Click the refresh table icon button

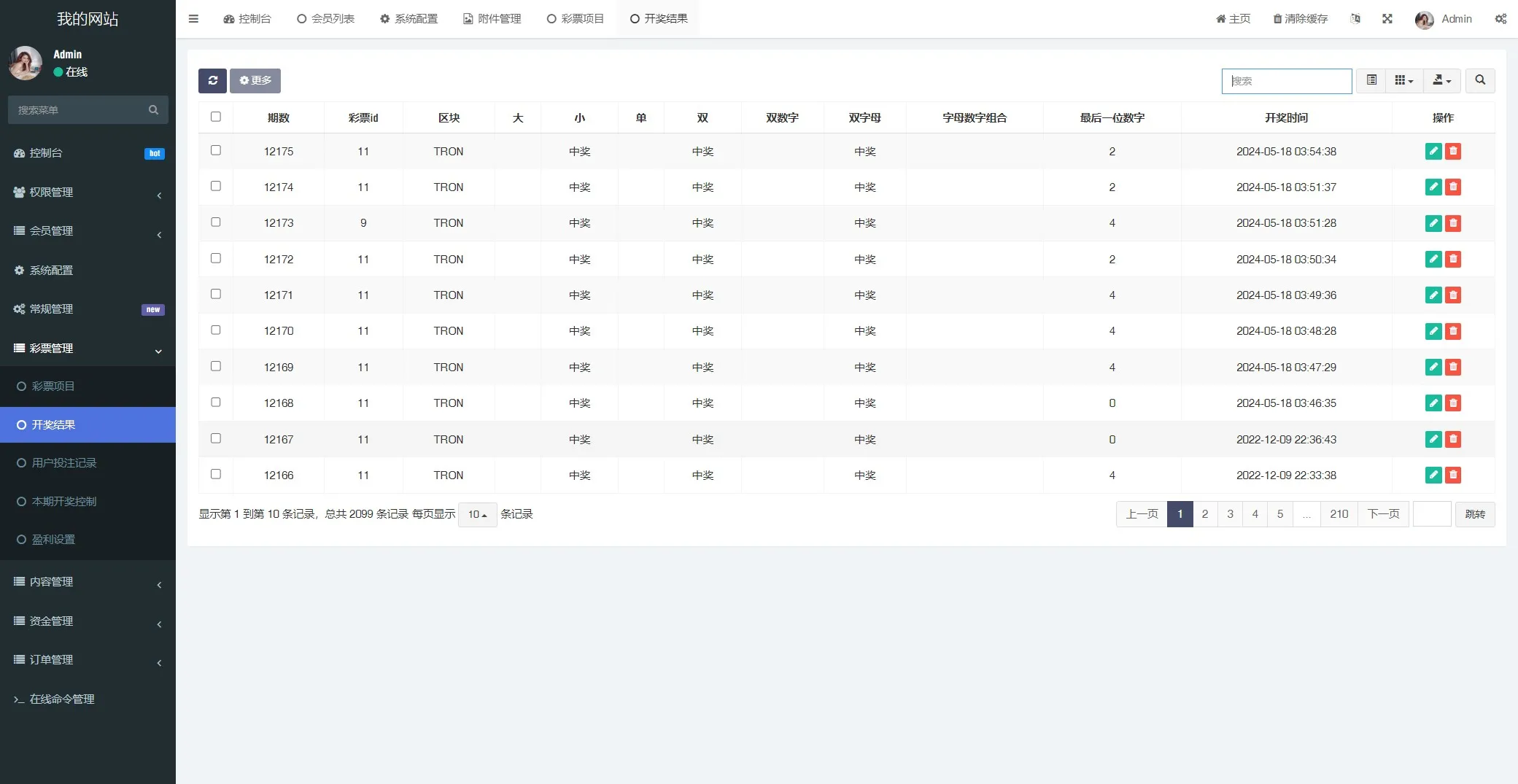pyautogui.click(x=212, y=80)
